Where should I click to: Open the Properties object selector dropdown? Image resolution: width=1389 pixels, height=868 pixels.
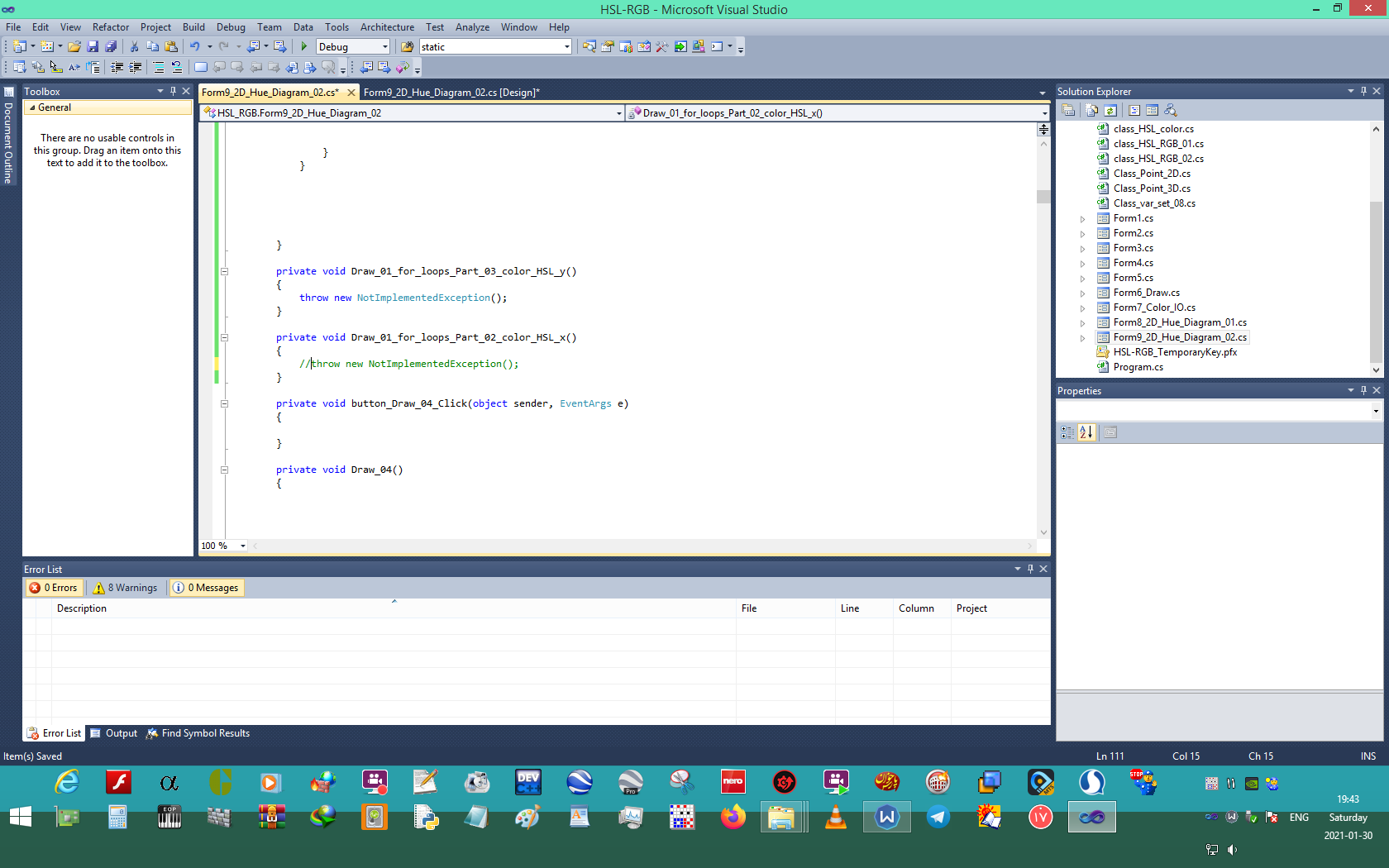point(1376,411)
